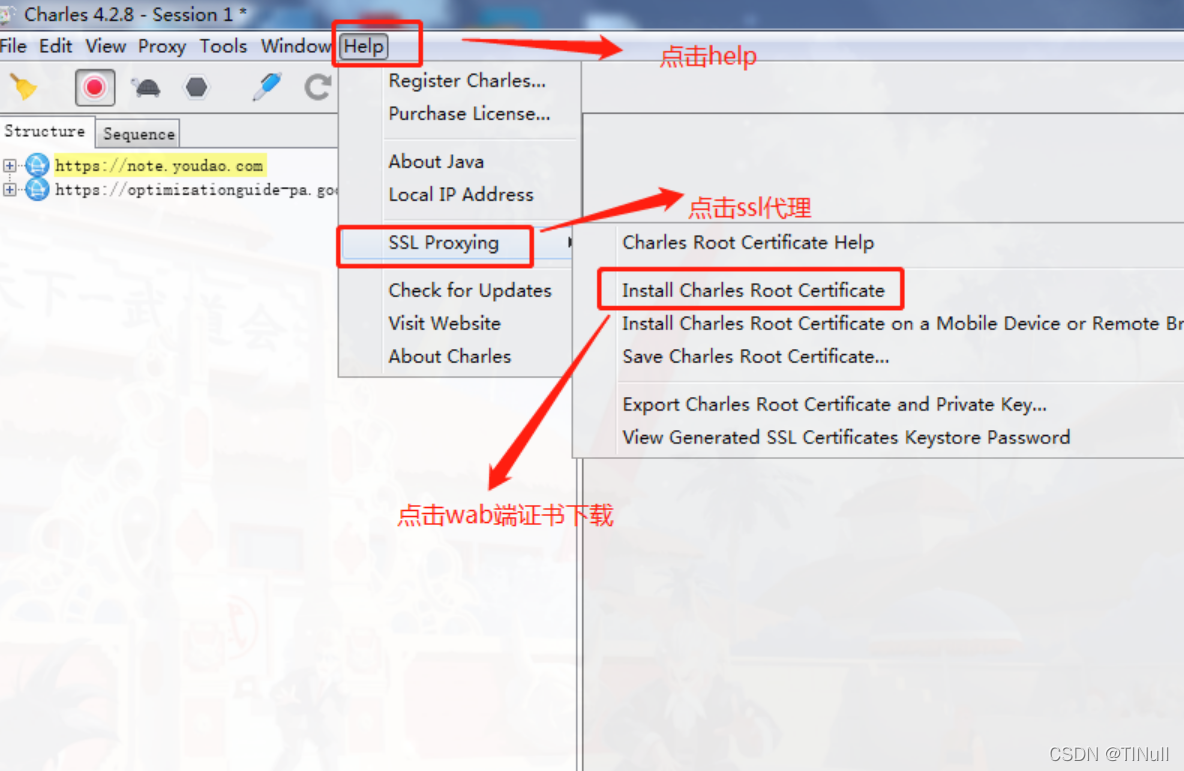Open Charles Root Certificate Help
1184x771 pixels.
click(x=748, y=242)
